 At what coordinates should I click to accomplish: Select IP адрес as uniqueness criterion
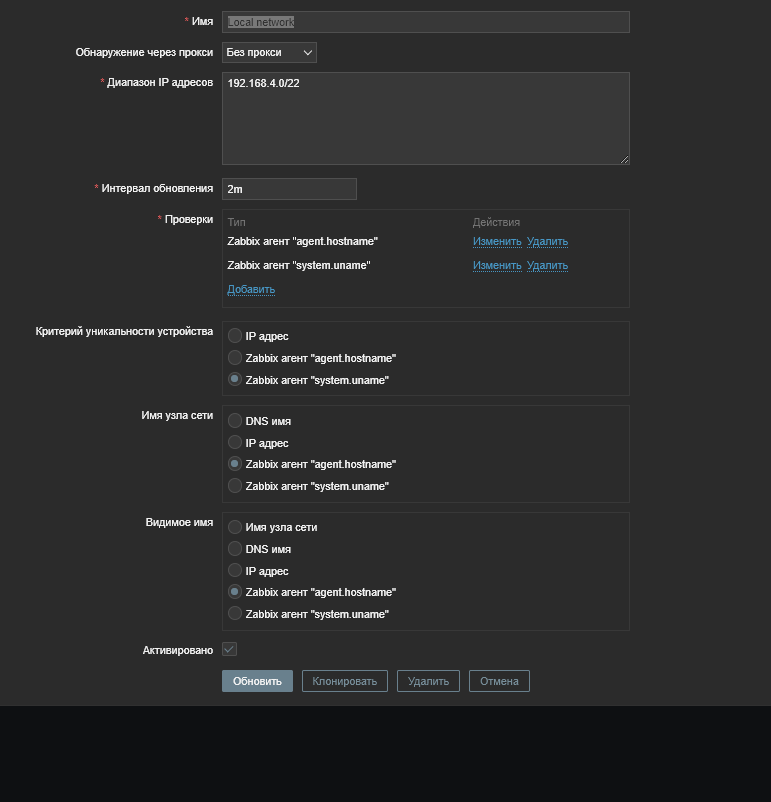click(x=235, y=336)
